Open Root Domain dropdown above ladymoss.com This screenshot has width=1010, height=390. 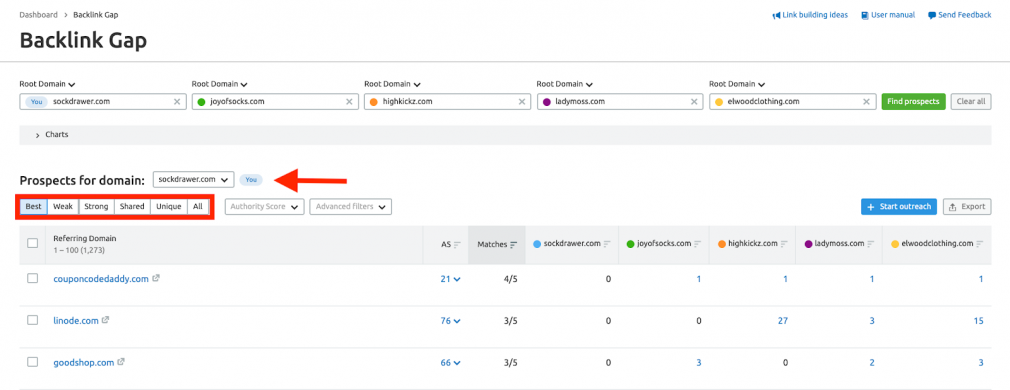(x=566, y=84)
